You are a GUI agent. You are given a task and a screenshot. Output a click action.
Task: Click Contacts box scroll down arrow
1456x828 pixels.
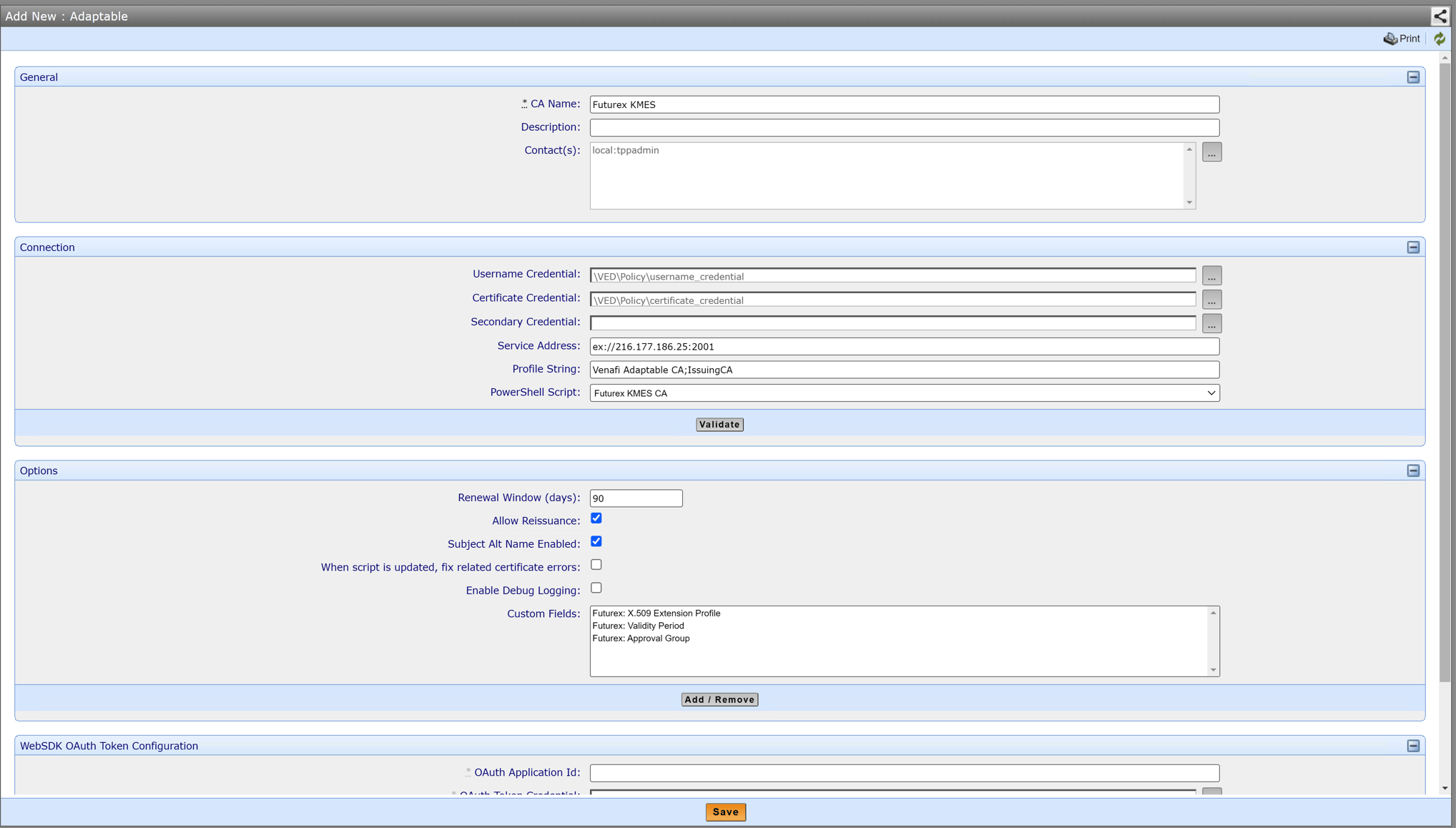(x=1189, y=202)
